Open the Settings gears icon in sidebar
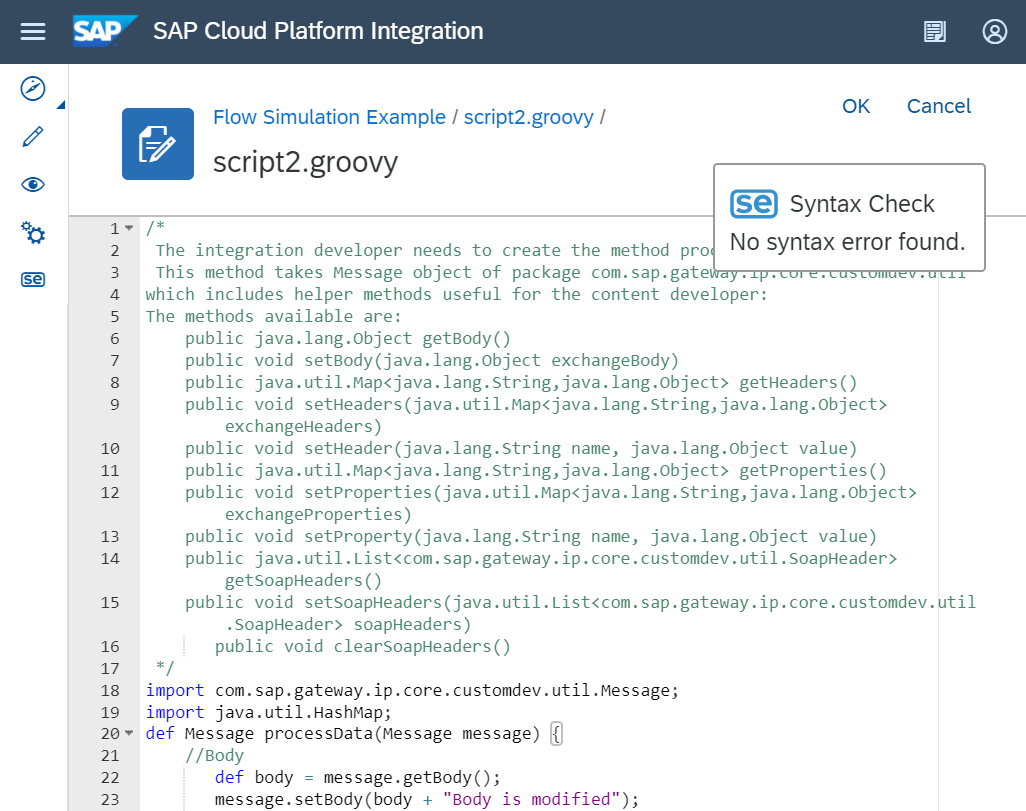1026x811 pixels. (33, 233)
